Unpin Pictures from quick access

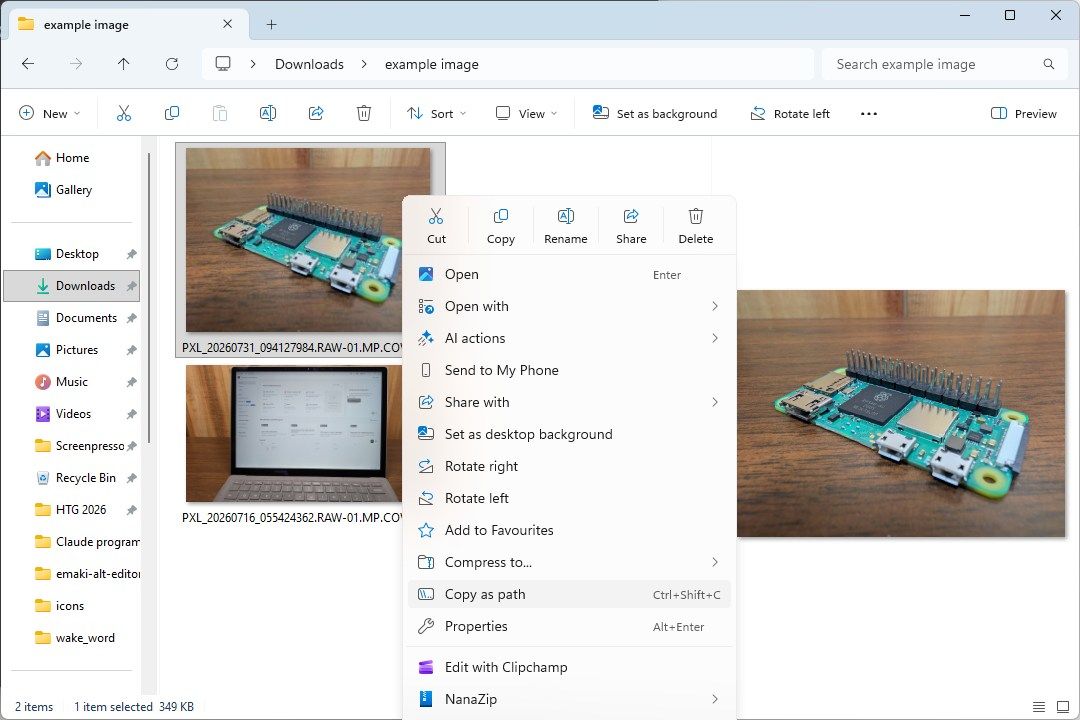tap(132, 350)
